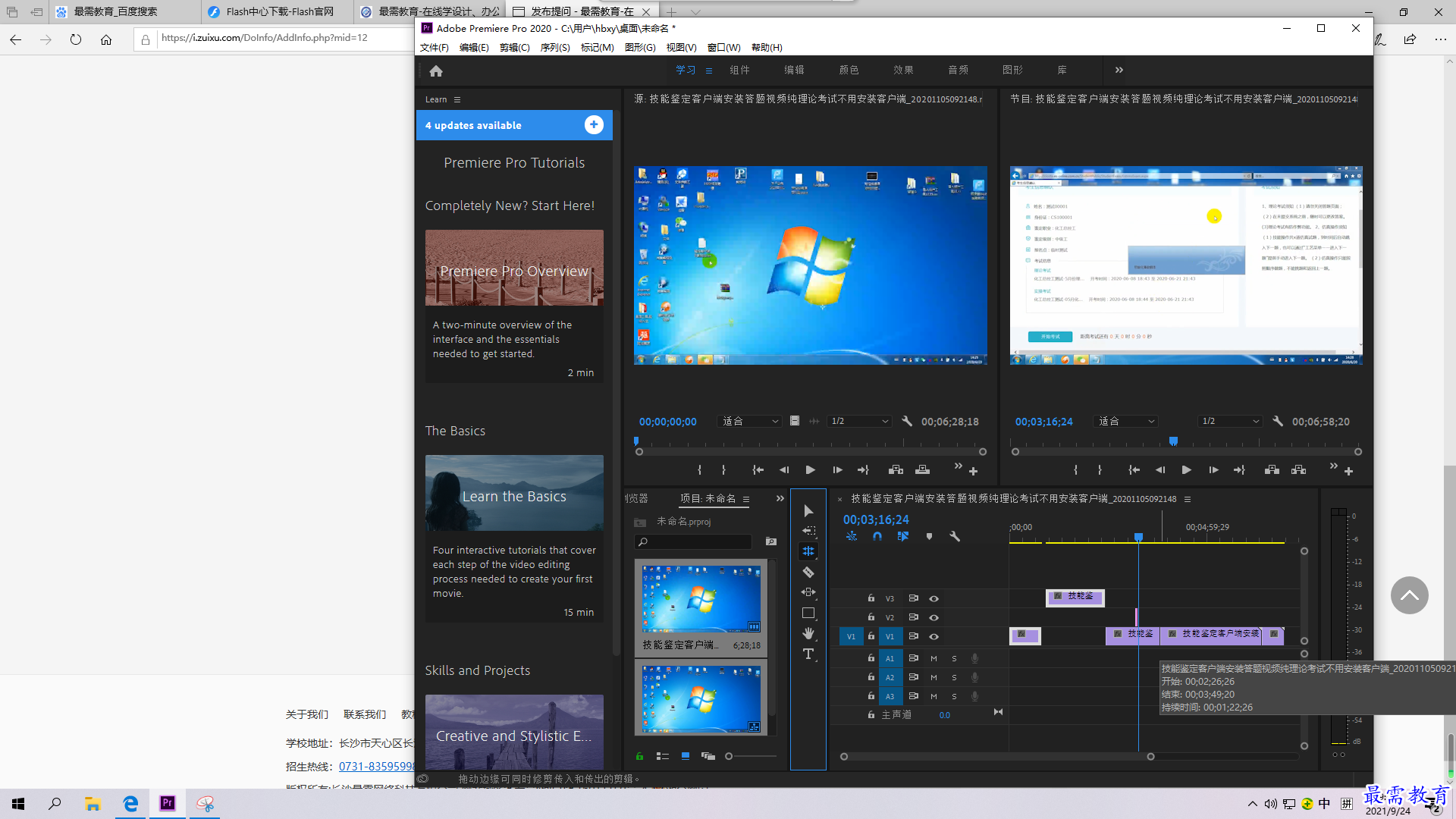Click find bin icon beside project search

771,541
